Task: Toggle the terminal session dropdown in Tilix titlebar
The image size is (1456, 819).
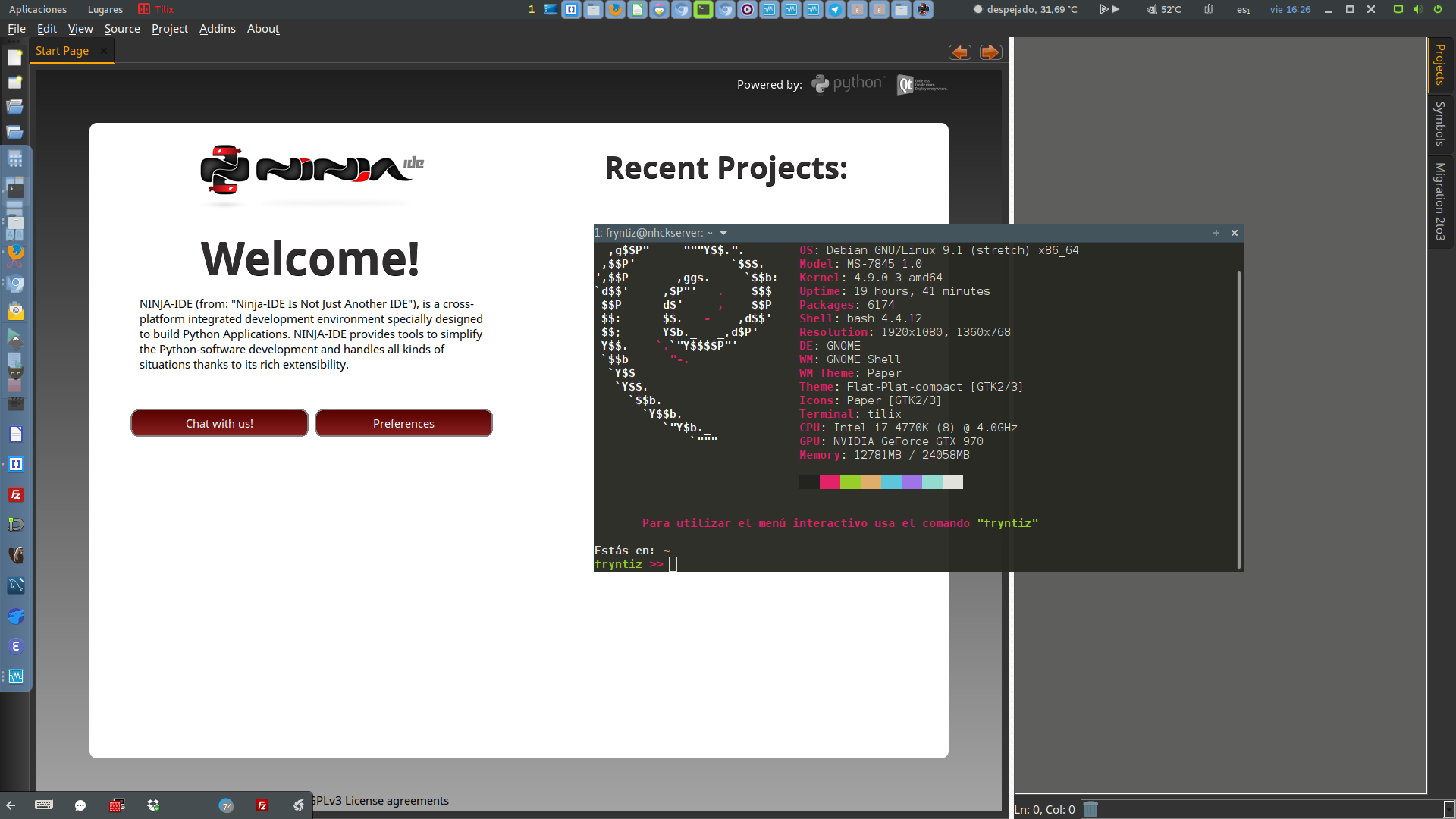Action: 723,233
